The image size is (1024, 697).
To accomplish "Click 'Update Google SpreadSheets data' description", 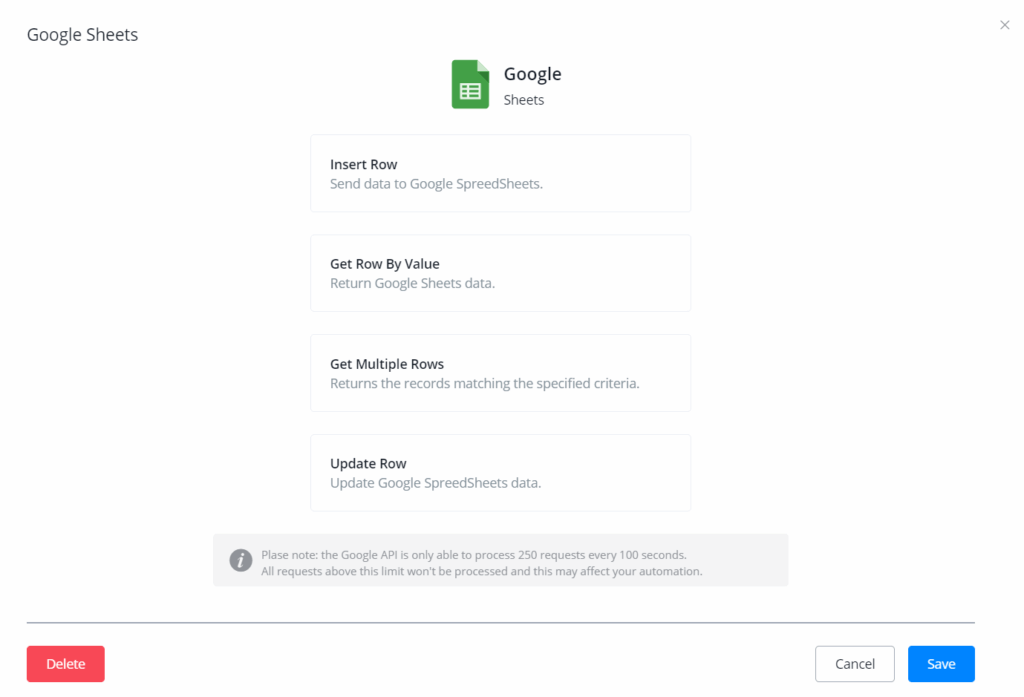I will click(435, 484).
